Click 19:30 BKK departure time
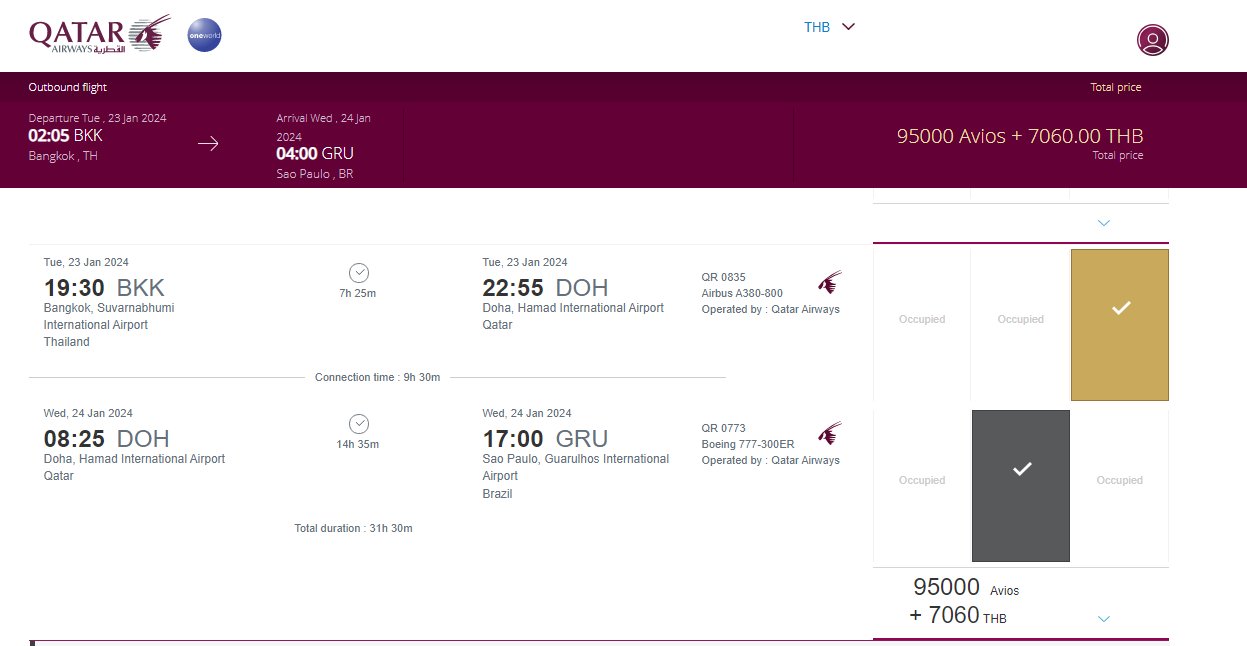This screenshot has height=646, width=1247. 104,288
